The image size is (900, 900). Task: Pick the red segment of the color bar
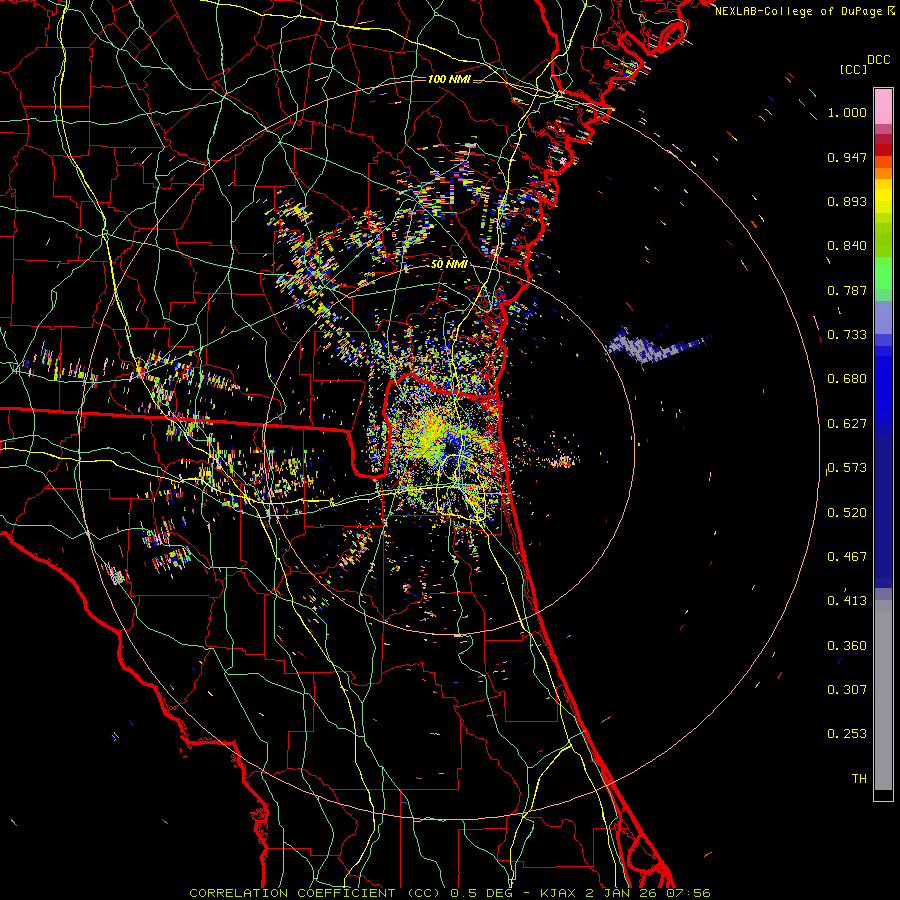tap(883, 149)
